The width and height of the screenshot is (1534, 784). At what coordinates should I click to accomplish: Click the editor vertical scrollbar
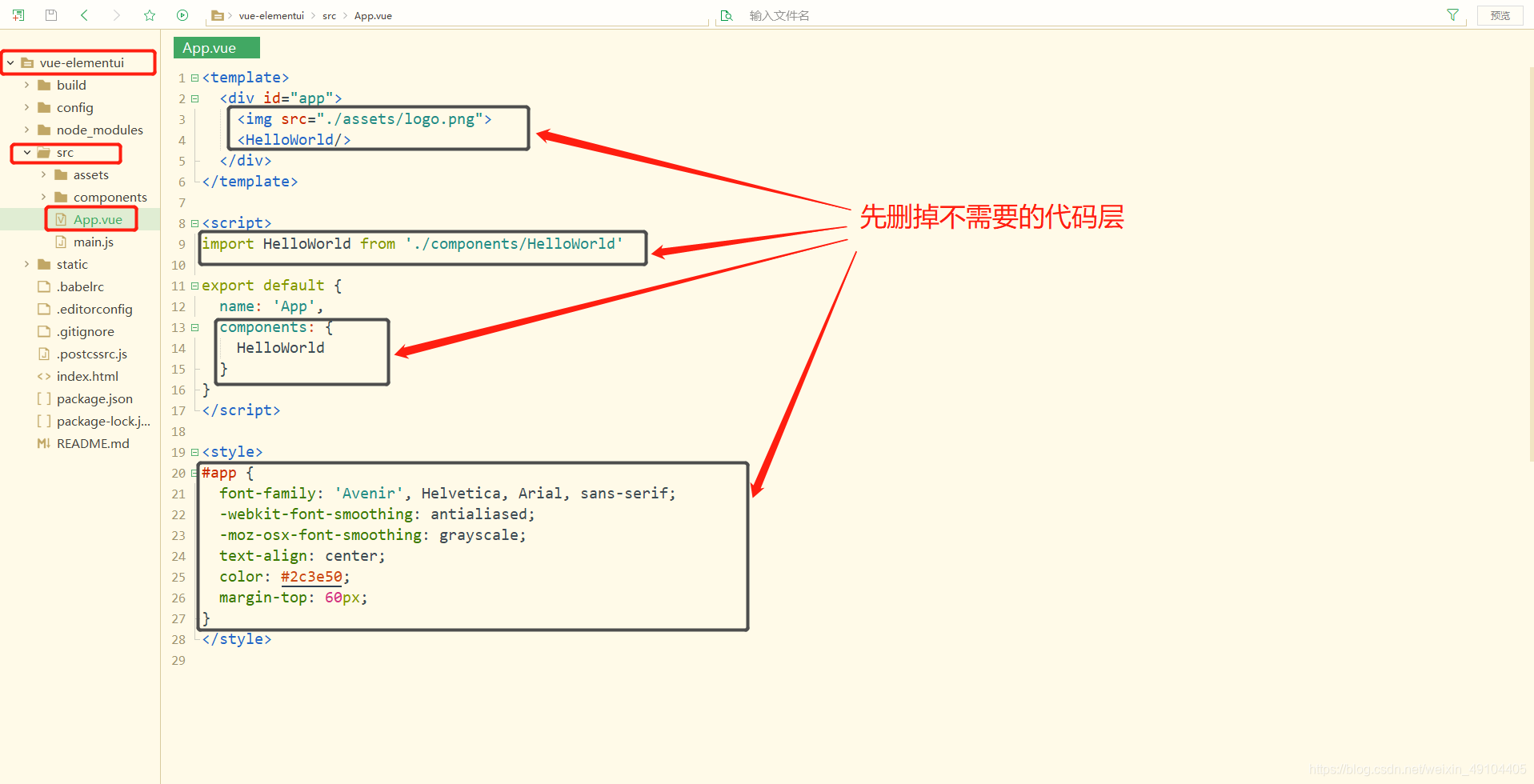click(x=1531, y=264)
